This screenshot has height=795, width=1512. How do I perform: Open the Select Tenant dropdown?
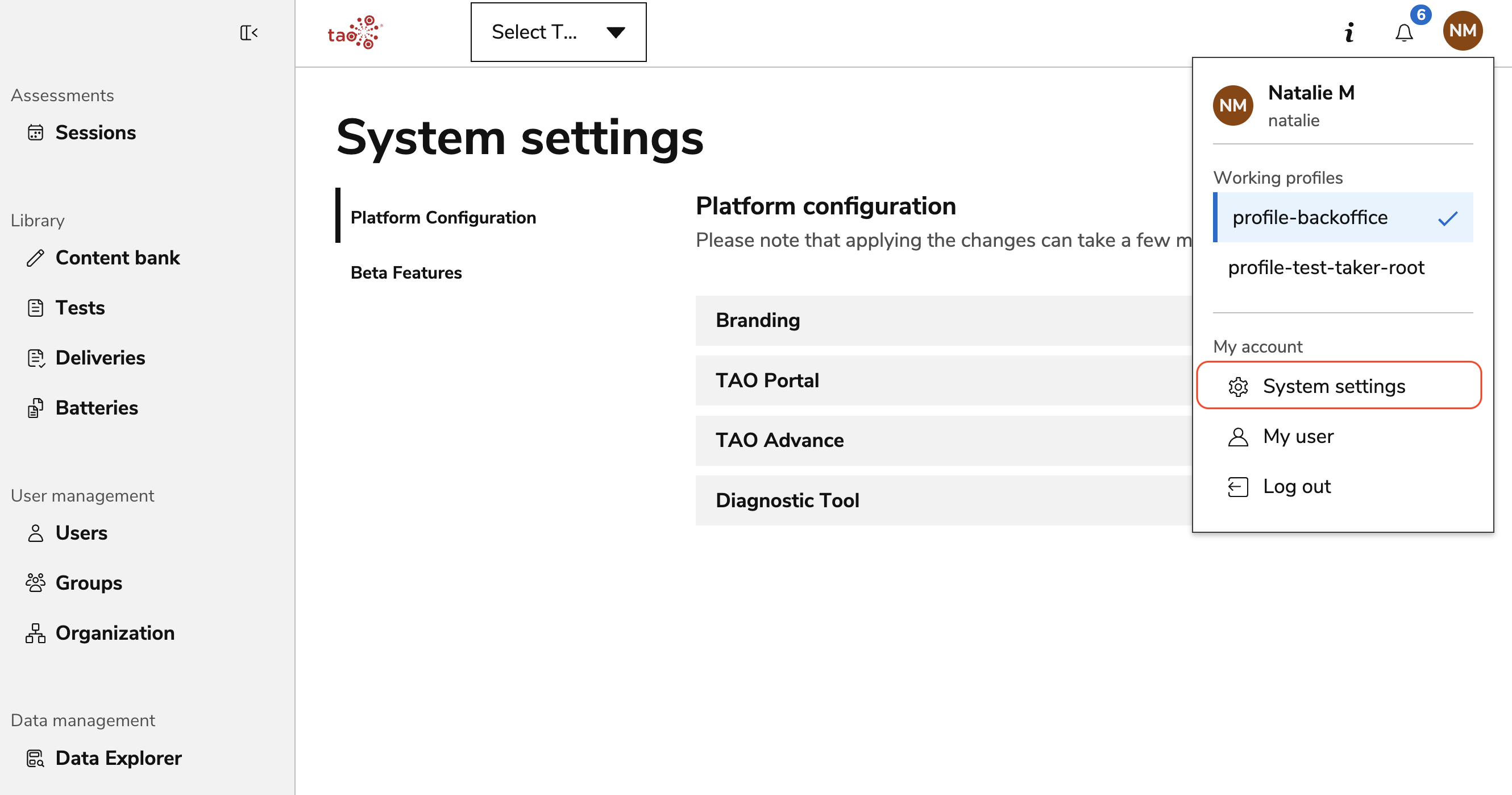pos(558,32)
